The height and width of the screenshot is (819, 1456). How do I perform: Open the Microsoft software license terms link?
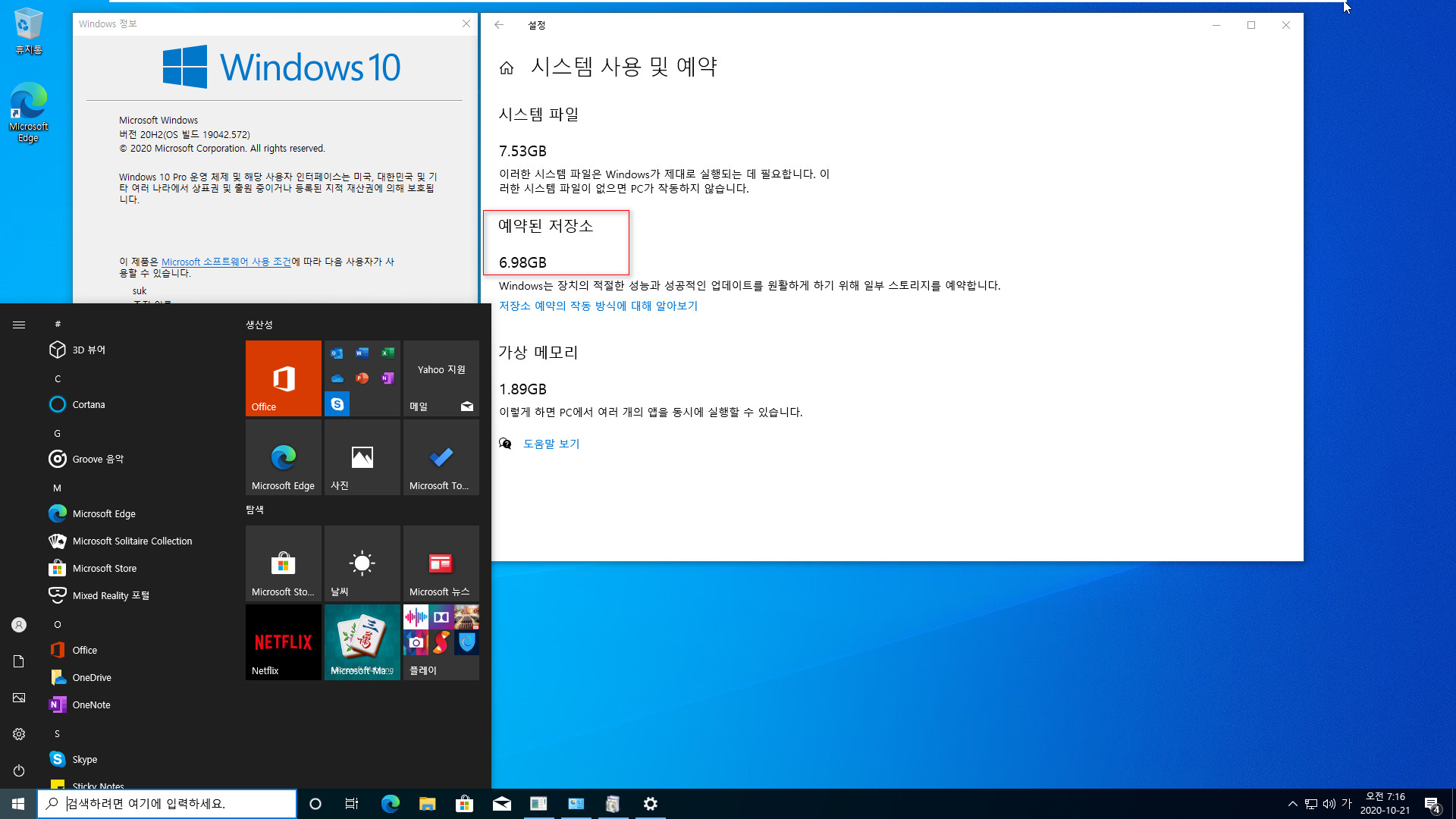coord(226,262)
